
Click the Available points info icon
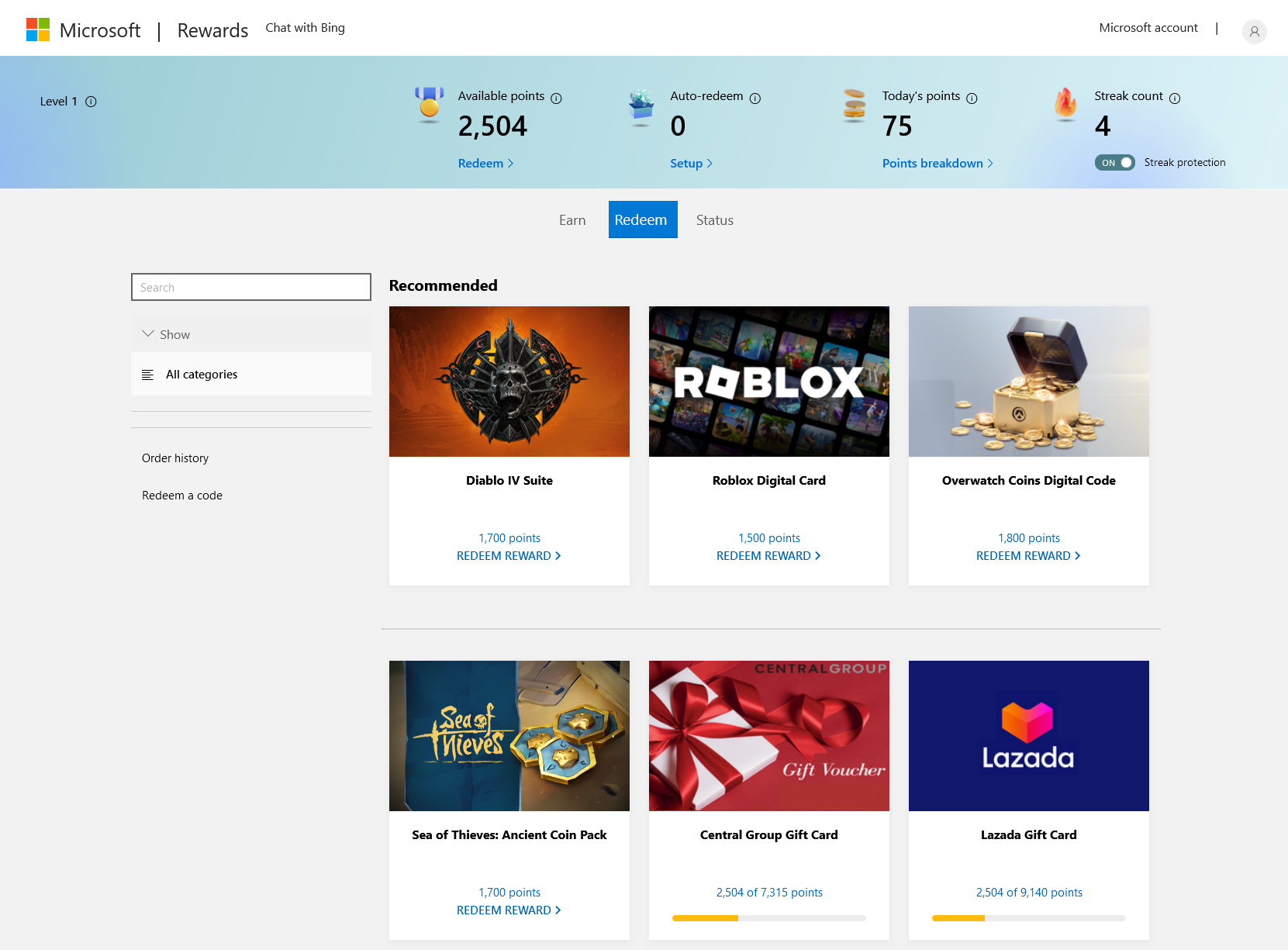[556, 98]
